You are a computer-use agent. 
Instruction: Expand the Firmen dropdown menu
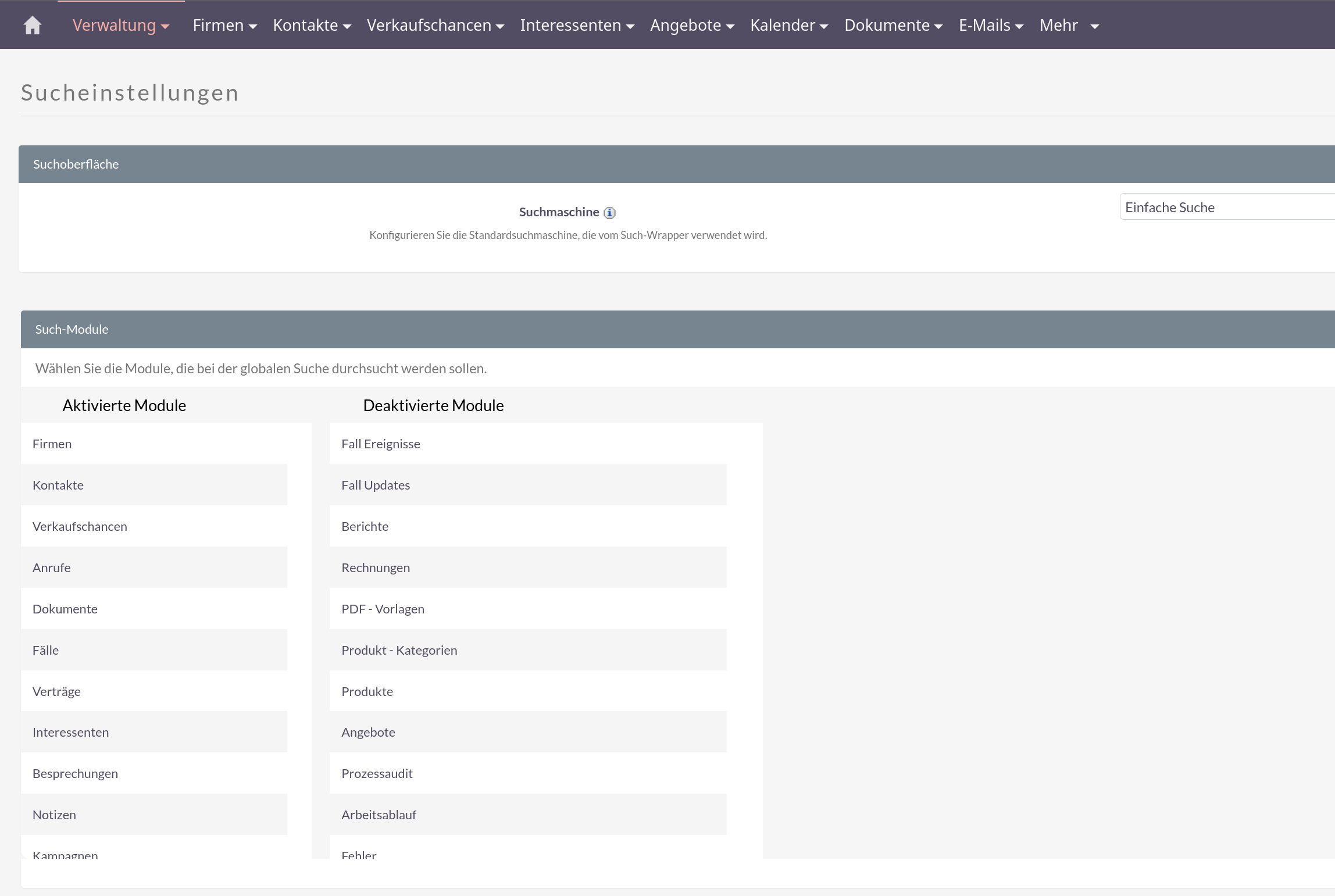(224, 26)
